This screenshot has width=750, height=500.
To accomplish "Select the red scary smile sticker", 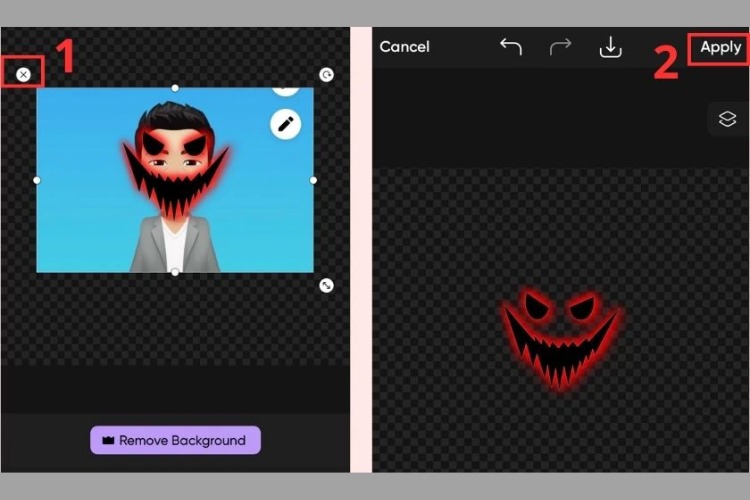I will coord(561,339).
